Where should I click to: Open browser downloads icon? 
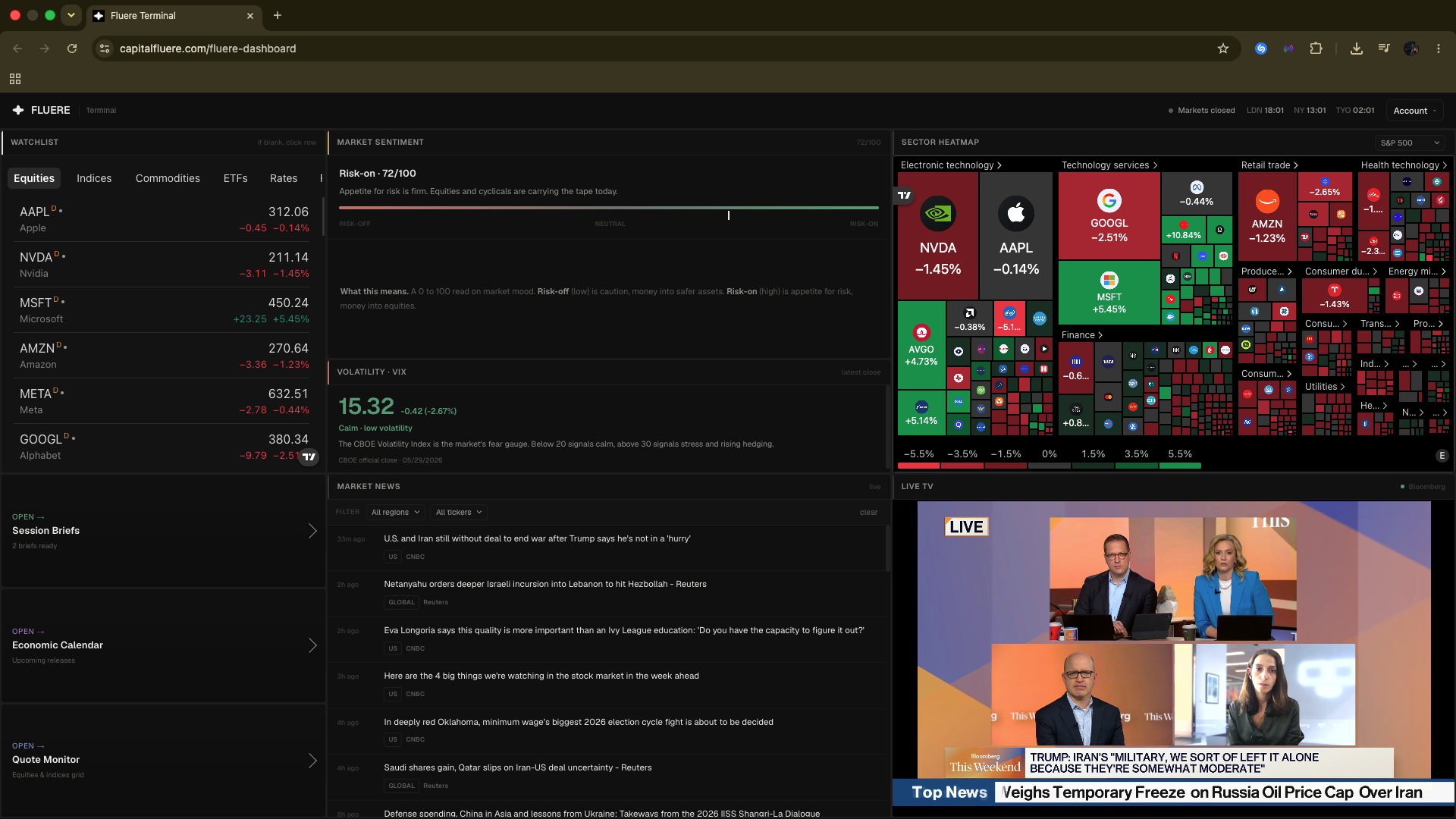1357,49
